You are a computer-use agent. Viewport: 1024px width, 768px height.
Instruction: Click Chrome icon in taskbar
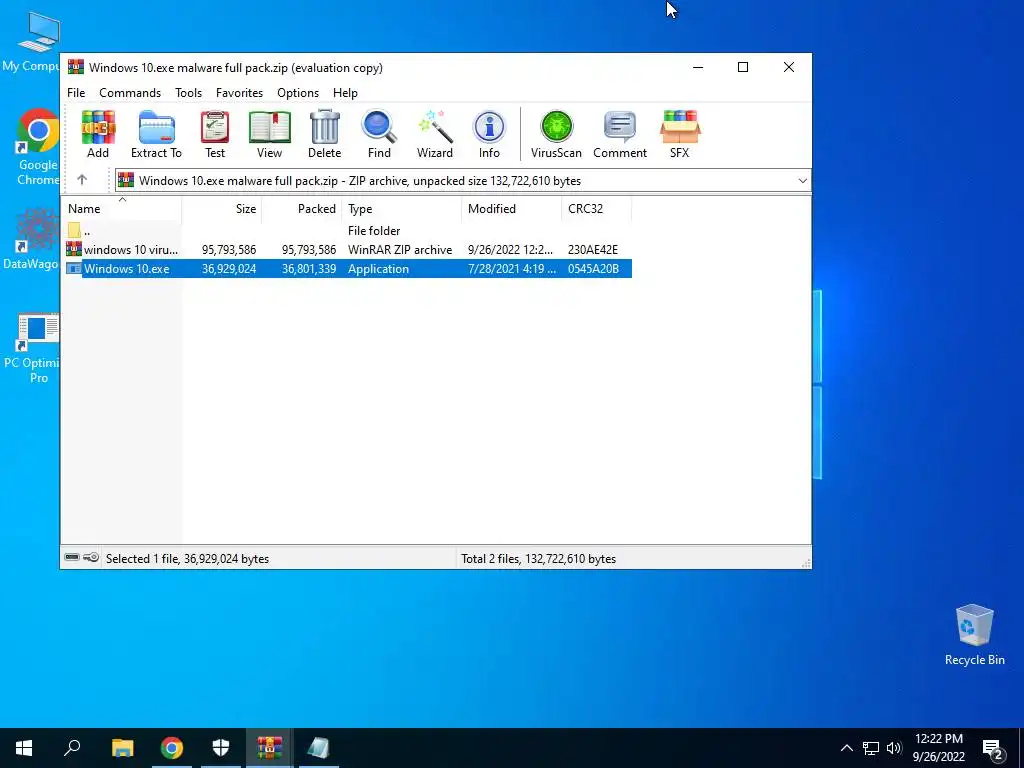[x=172, y=748]
